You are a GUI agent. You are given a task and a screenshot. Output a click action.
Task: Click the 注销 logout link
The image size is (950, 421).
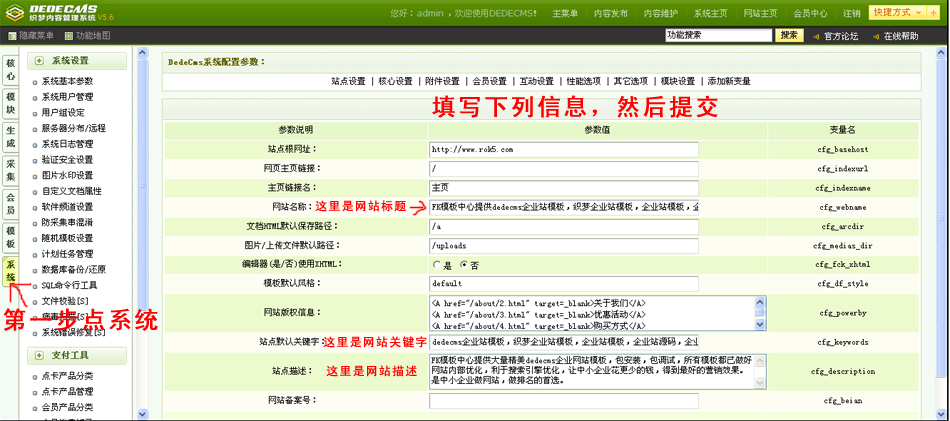[851, 14]
